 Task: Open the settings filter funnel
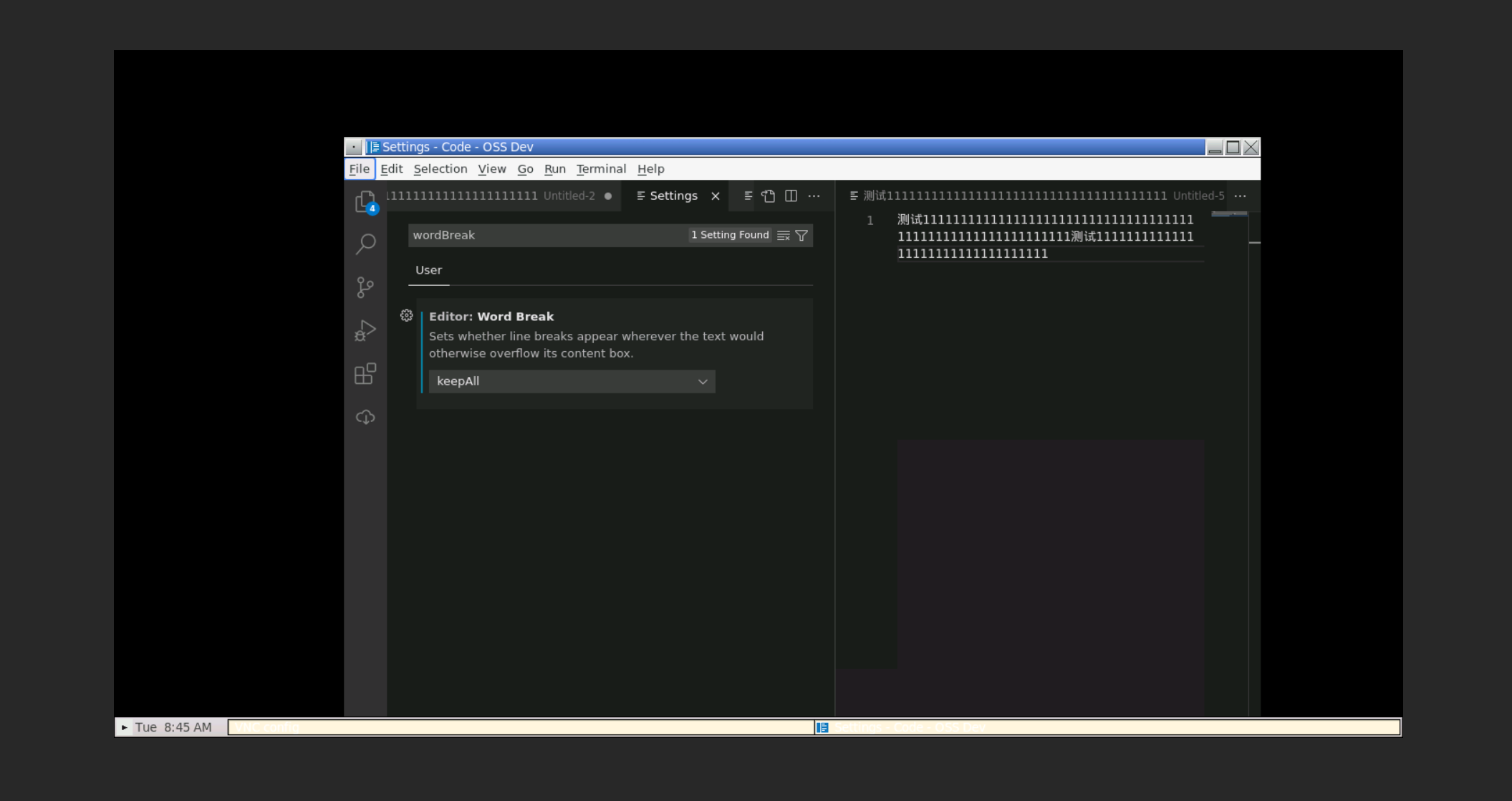[x=801, y=235]
